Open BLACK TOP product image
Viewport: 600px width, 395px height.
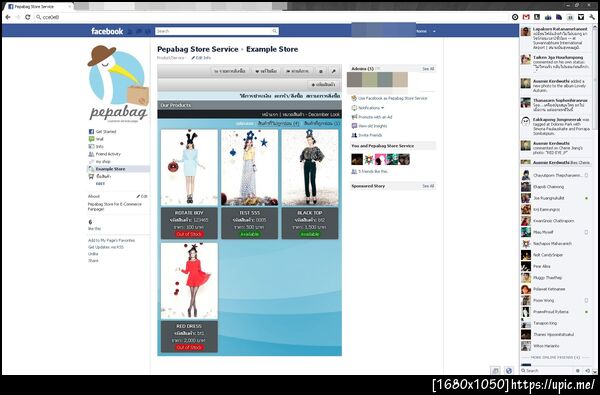pos(310,168)
